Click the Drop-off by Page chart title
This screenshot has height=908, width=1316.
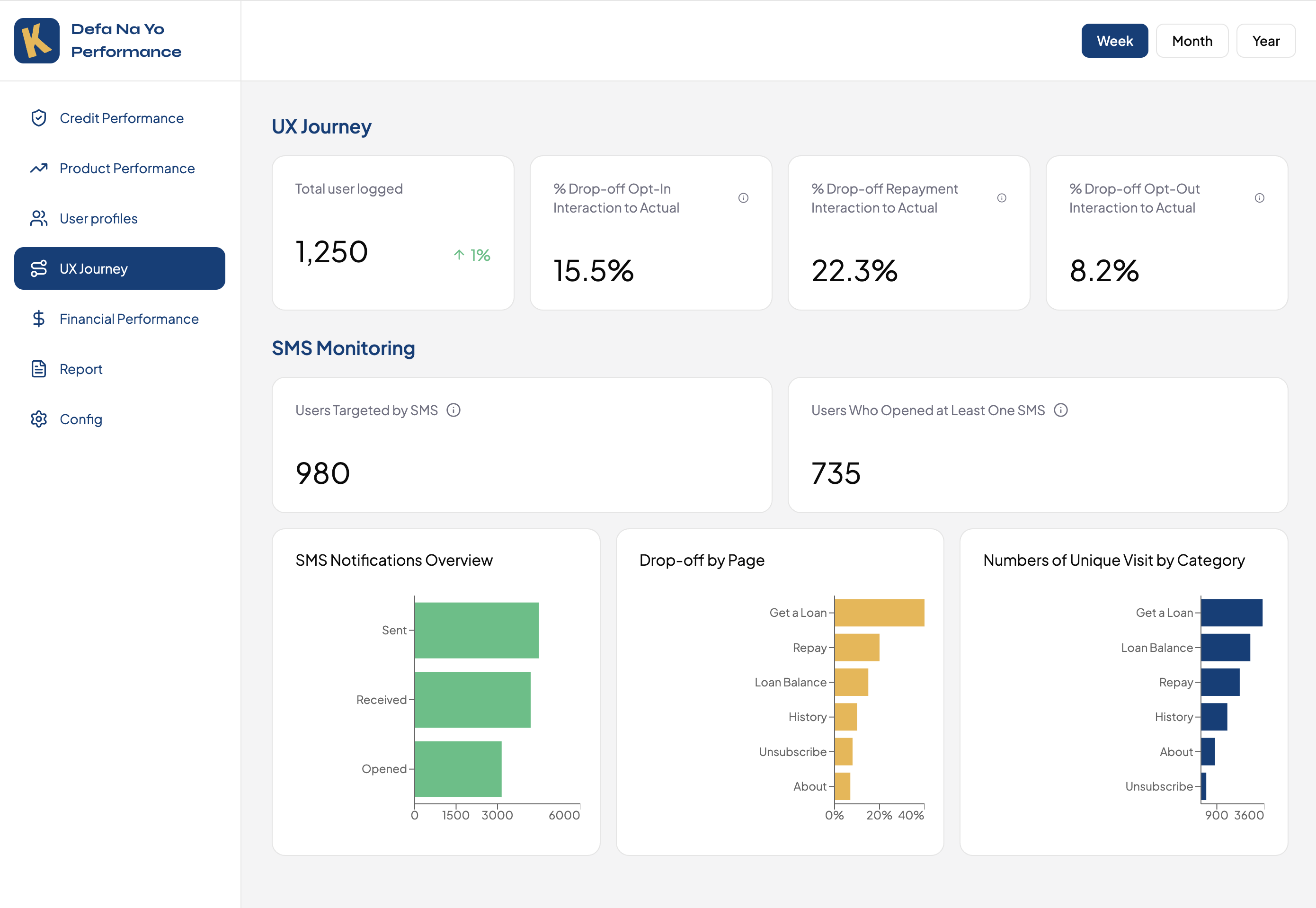[702, 561]
